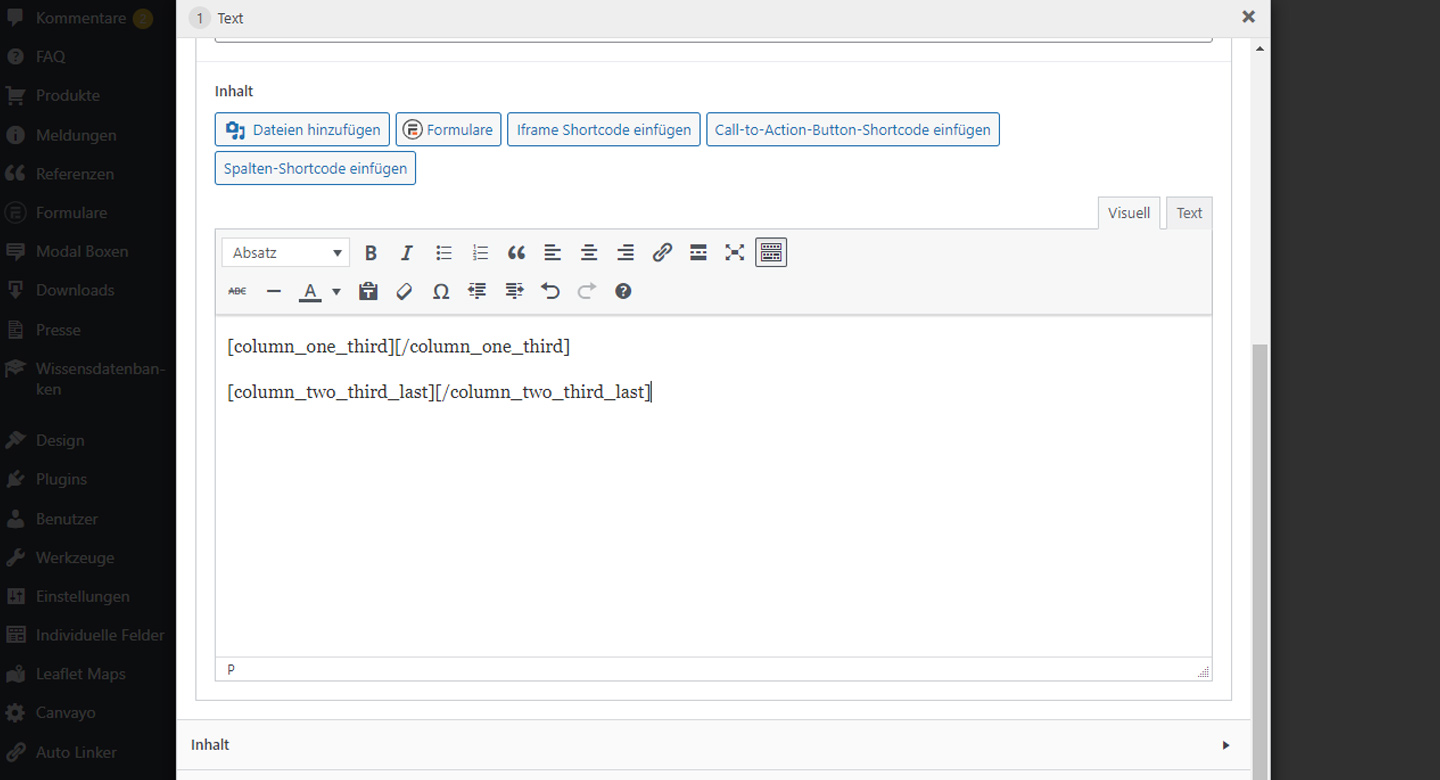Apply the text color swatch A
1440x780 pixels.
click(310, 291)
